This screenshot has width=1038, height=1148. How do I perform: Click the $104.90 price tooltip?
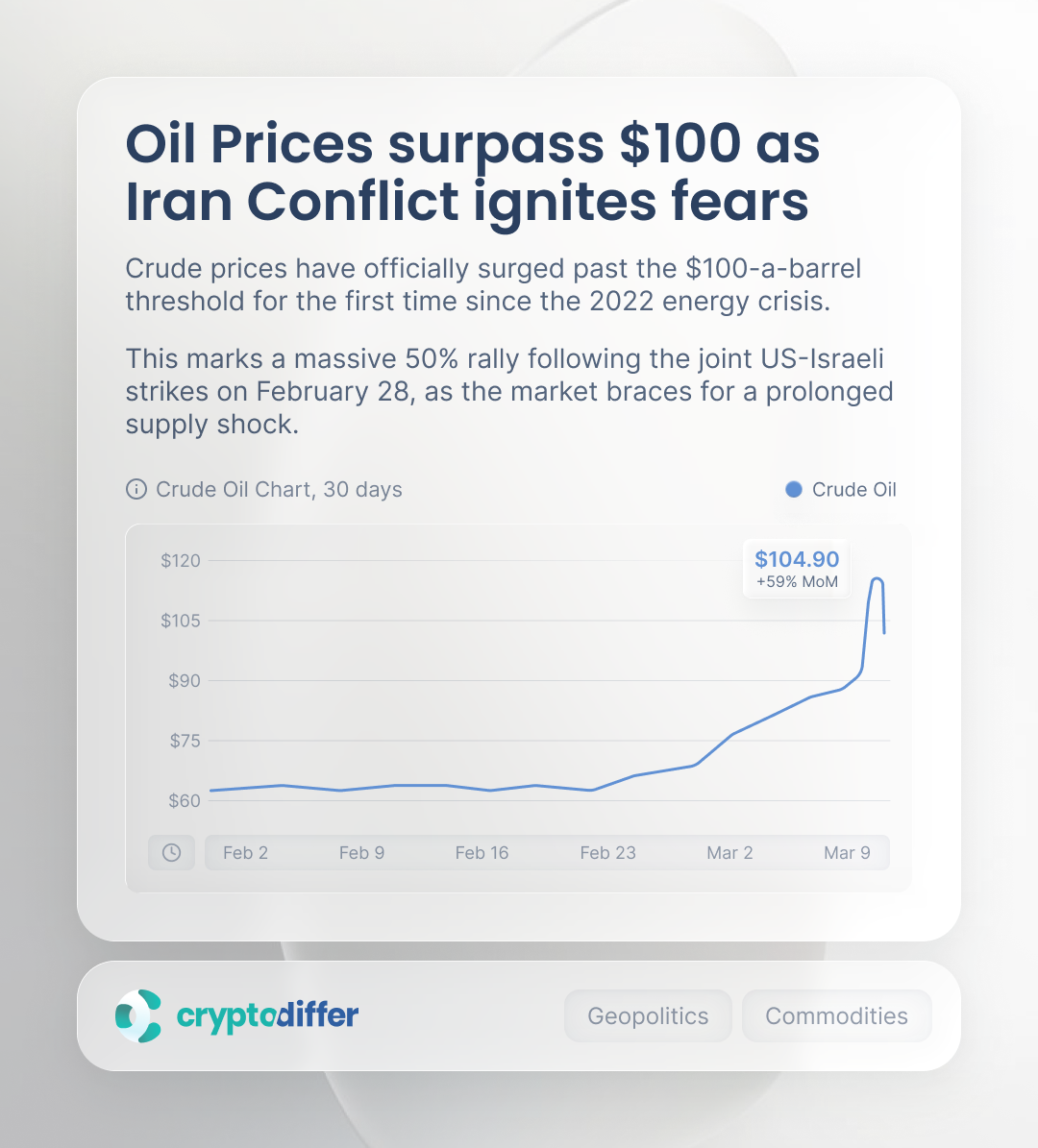pos(797,569)
